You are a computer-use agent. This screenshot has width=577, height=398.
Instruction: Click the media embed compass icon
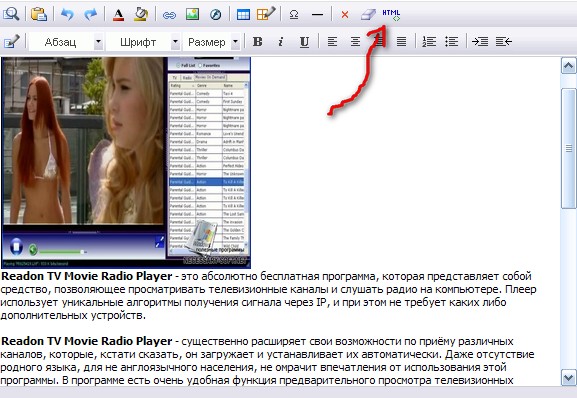tap(216, 15)
